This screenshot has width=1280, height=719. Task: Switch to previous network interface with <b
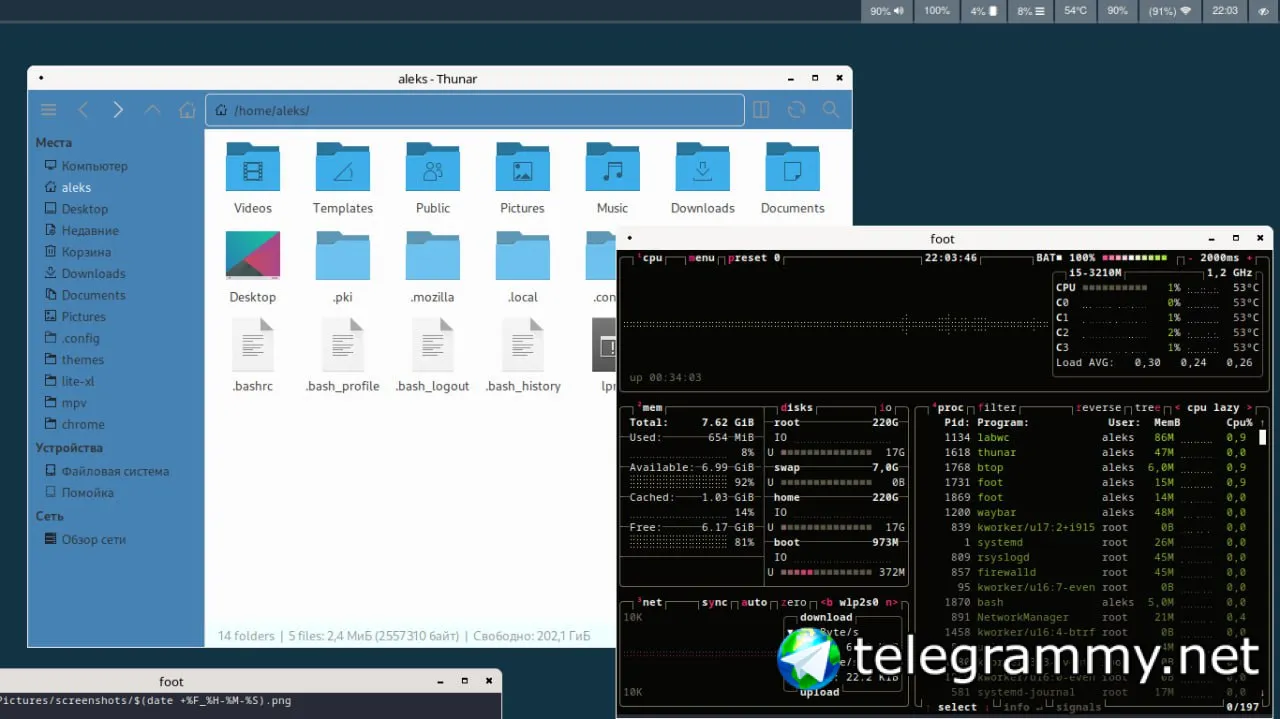pos(826,602)
